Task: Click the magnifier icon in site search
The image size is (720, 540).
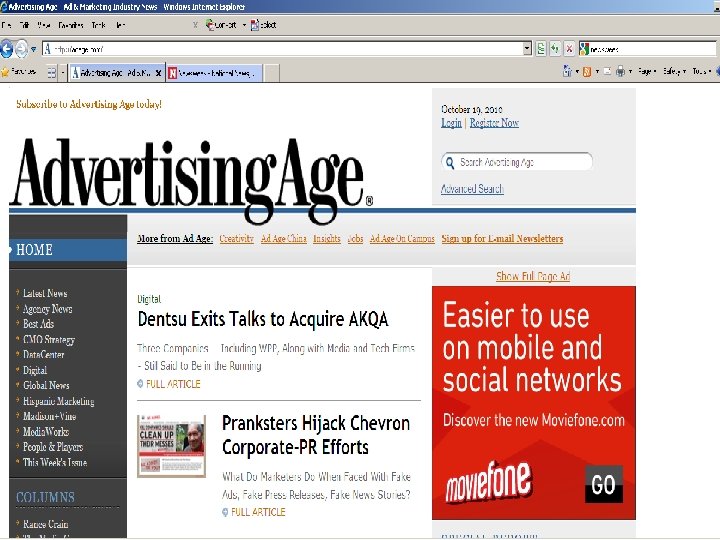Action: [x=450, y=162]
